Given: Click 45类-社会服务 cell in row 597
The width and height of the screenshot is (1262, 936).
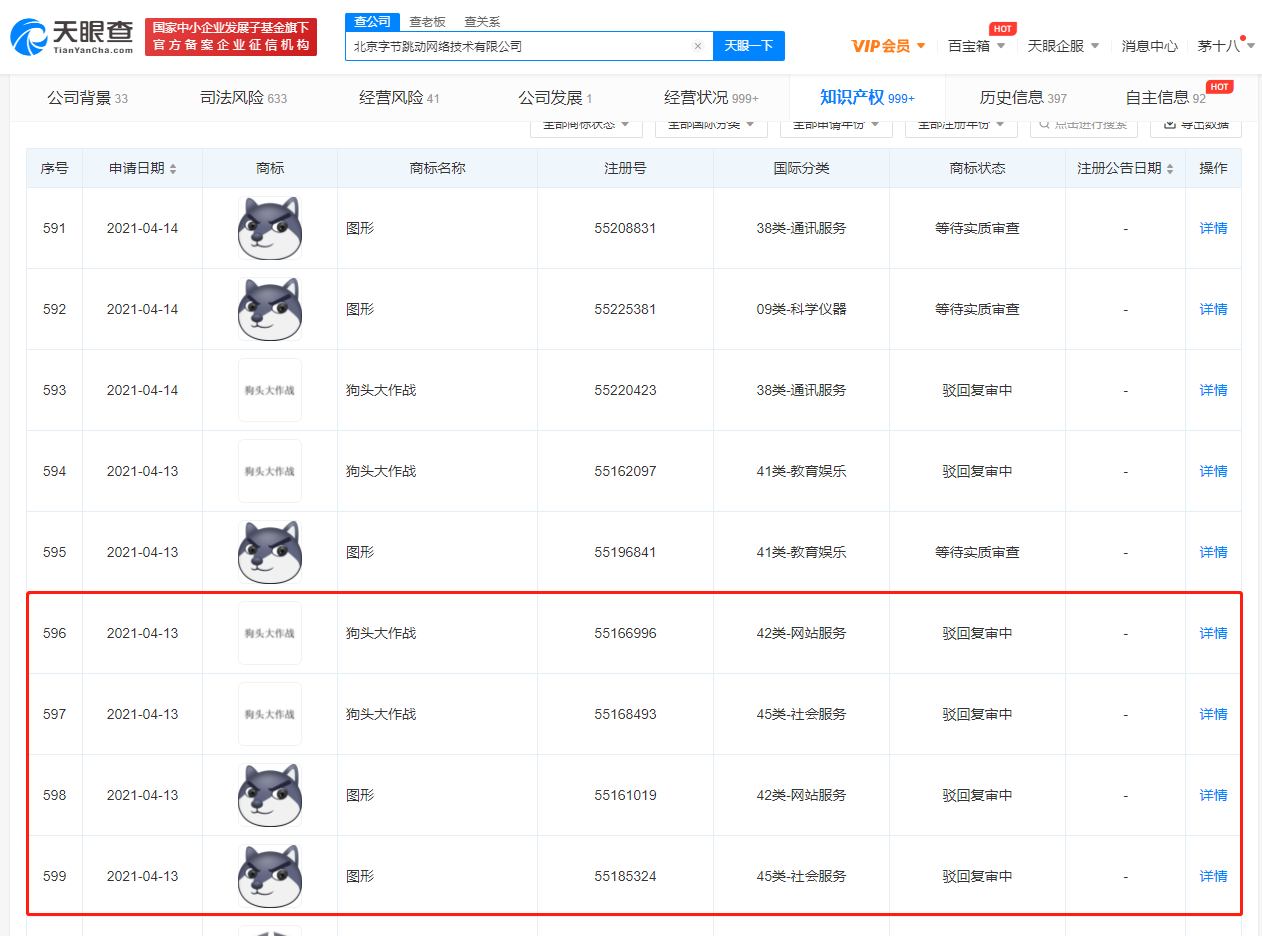Looking at the screenshot, I should [801, 714].
